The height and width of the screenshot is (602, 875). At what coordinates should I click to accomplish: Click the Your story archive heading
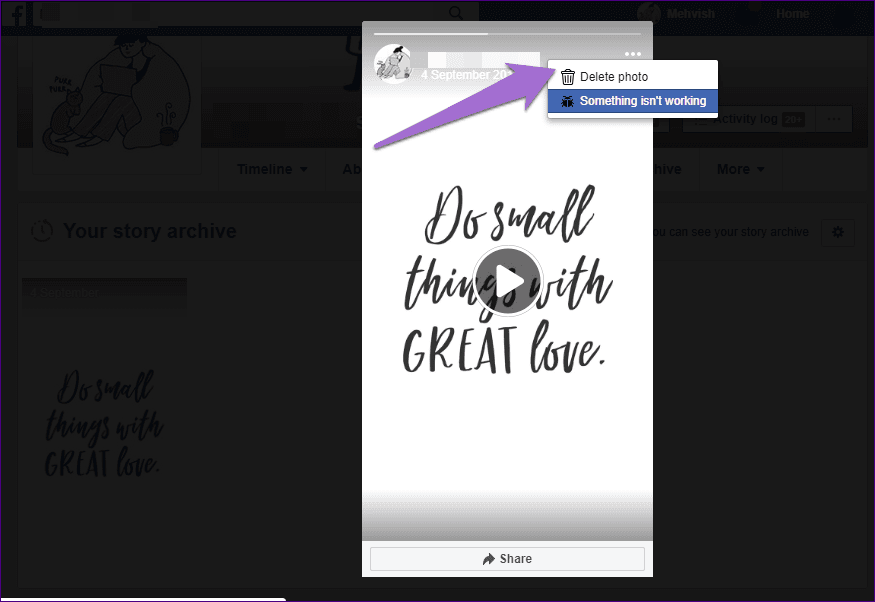click(150, 231)
